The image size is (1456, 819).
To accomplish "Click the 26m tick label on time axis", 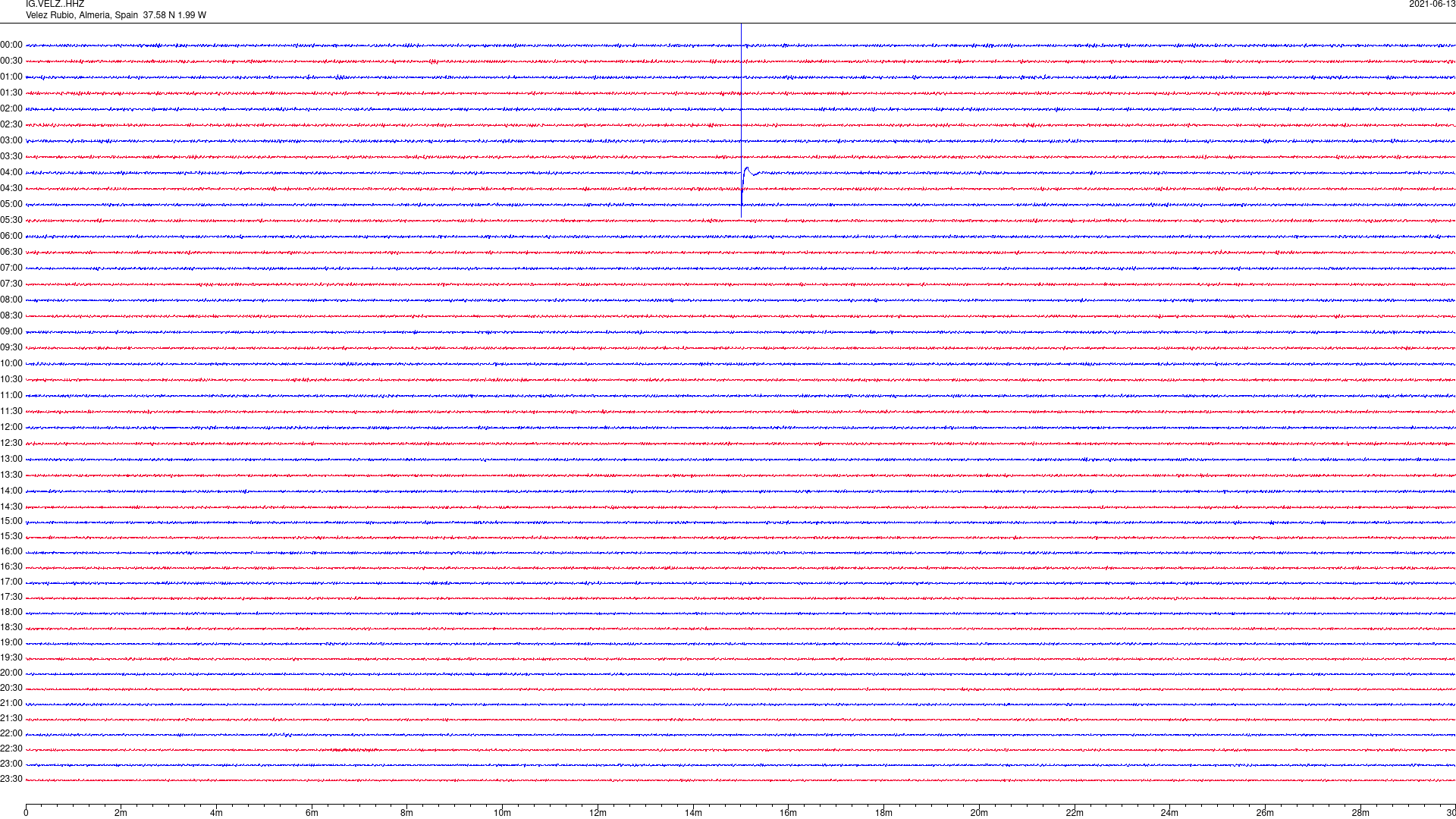I will [1265, 813].
